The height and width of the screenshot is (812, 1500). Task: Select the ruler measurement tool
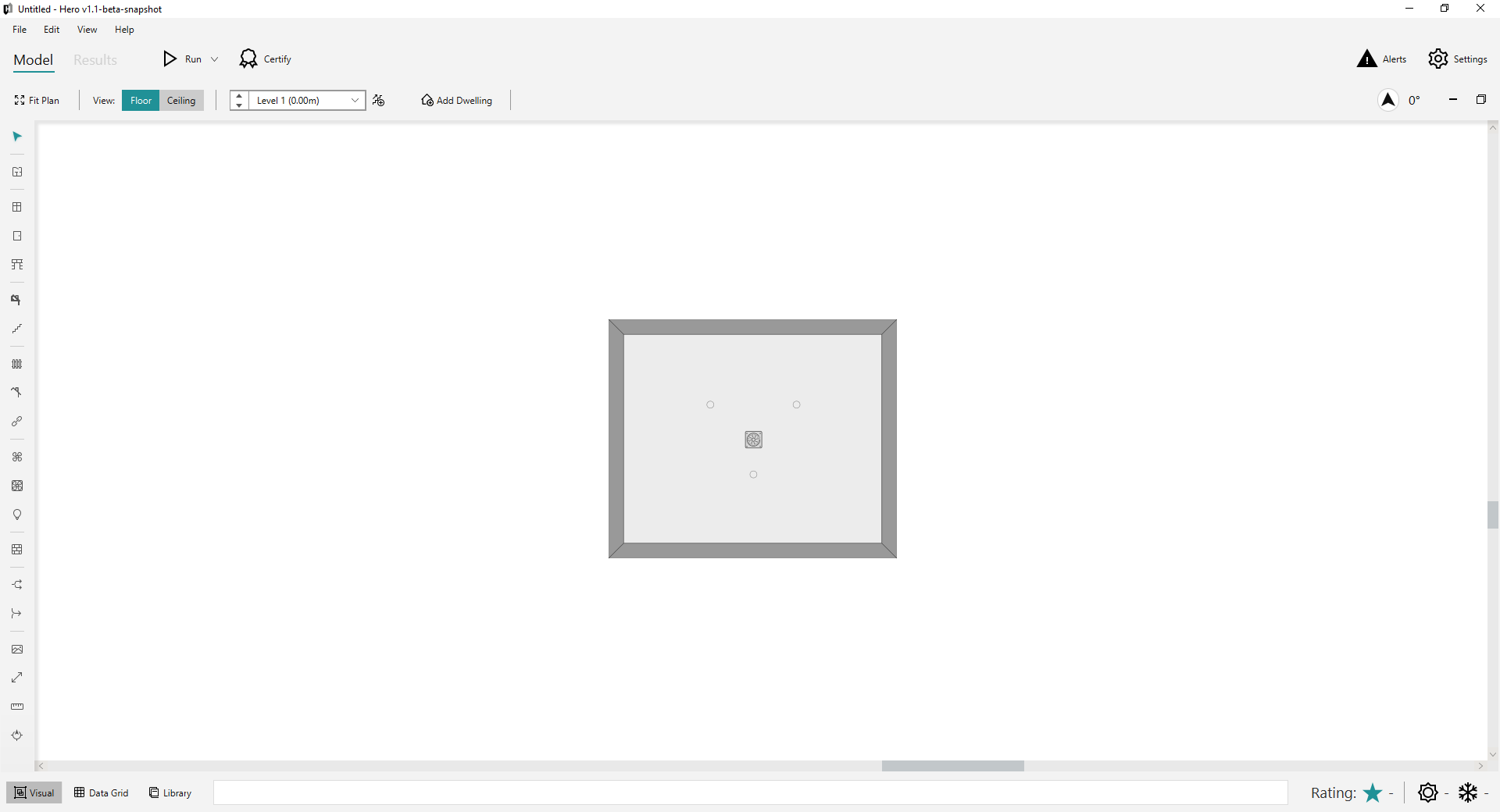16,707
